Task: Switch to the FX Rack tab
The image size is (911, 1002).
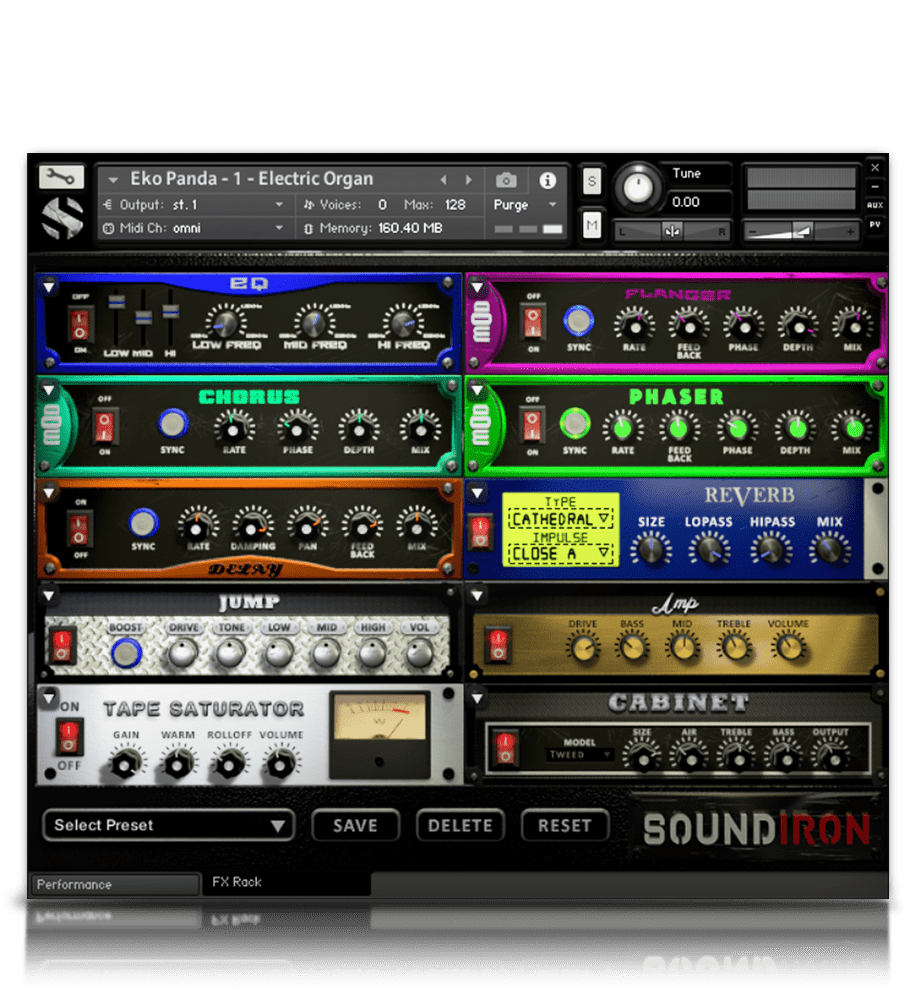Action: point(286,883)
